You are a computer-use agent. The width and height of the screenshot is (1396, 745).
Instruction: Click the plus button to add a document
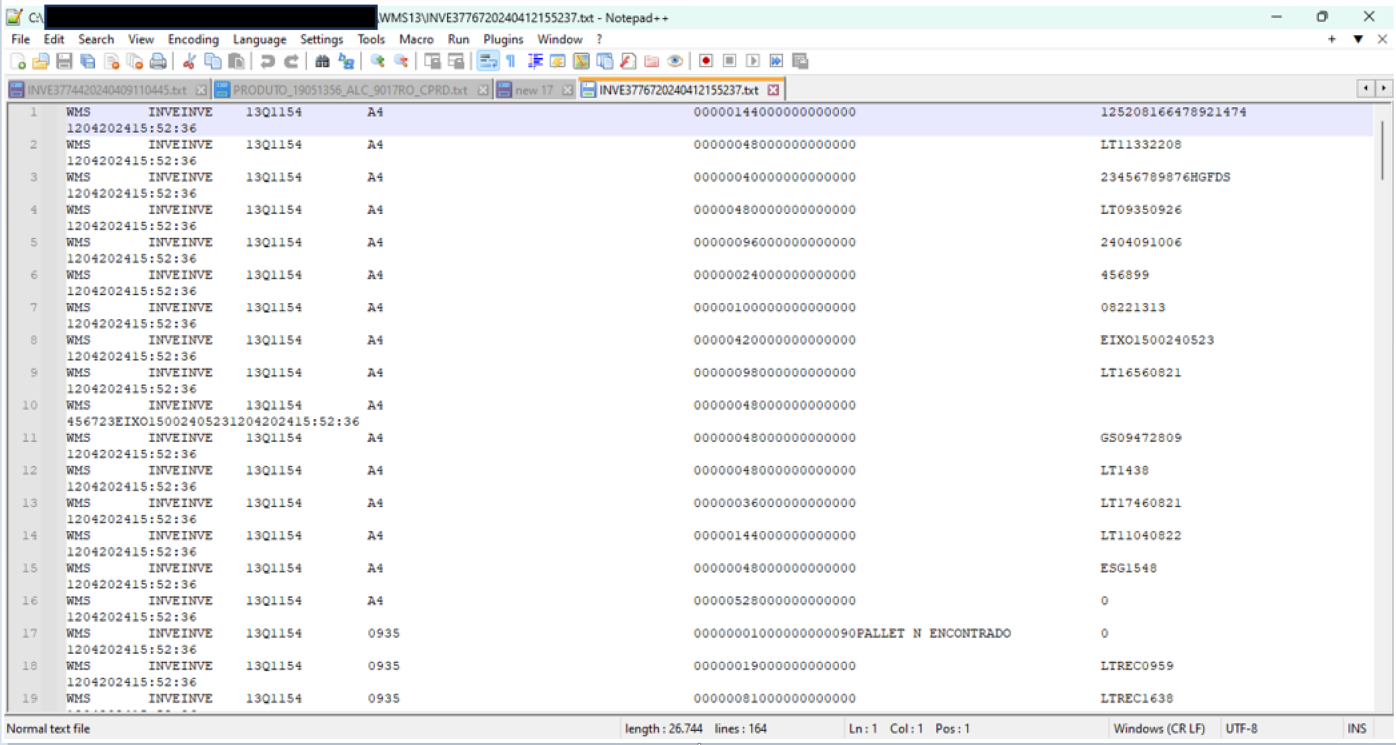(1332, 39)
